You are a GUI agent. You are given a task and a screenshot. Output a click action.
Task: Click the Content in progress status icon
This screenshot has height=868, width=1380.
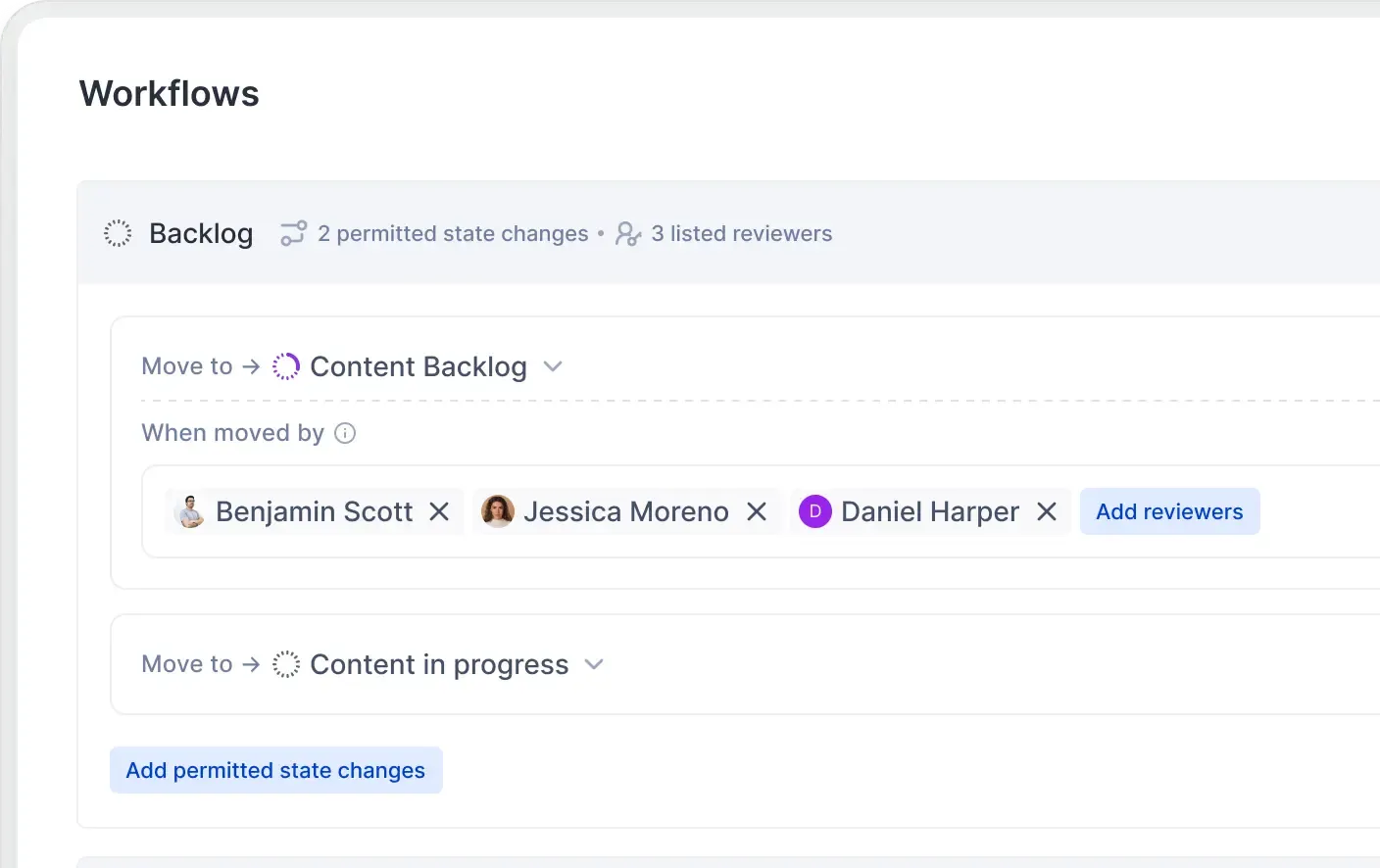(x=286, y=664)
